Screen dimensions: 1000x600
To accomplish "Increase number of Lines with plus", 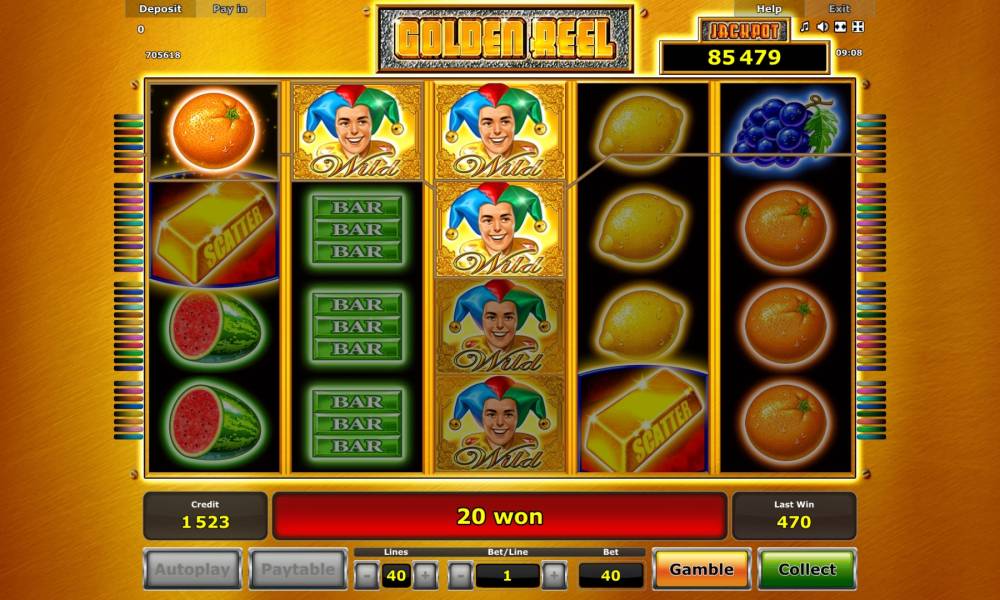I will (425, 576).
